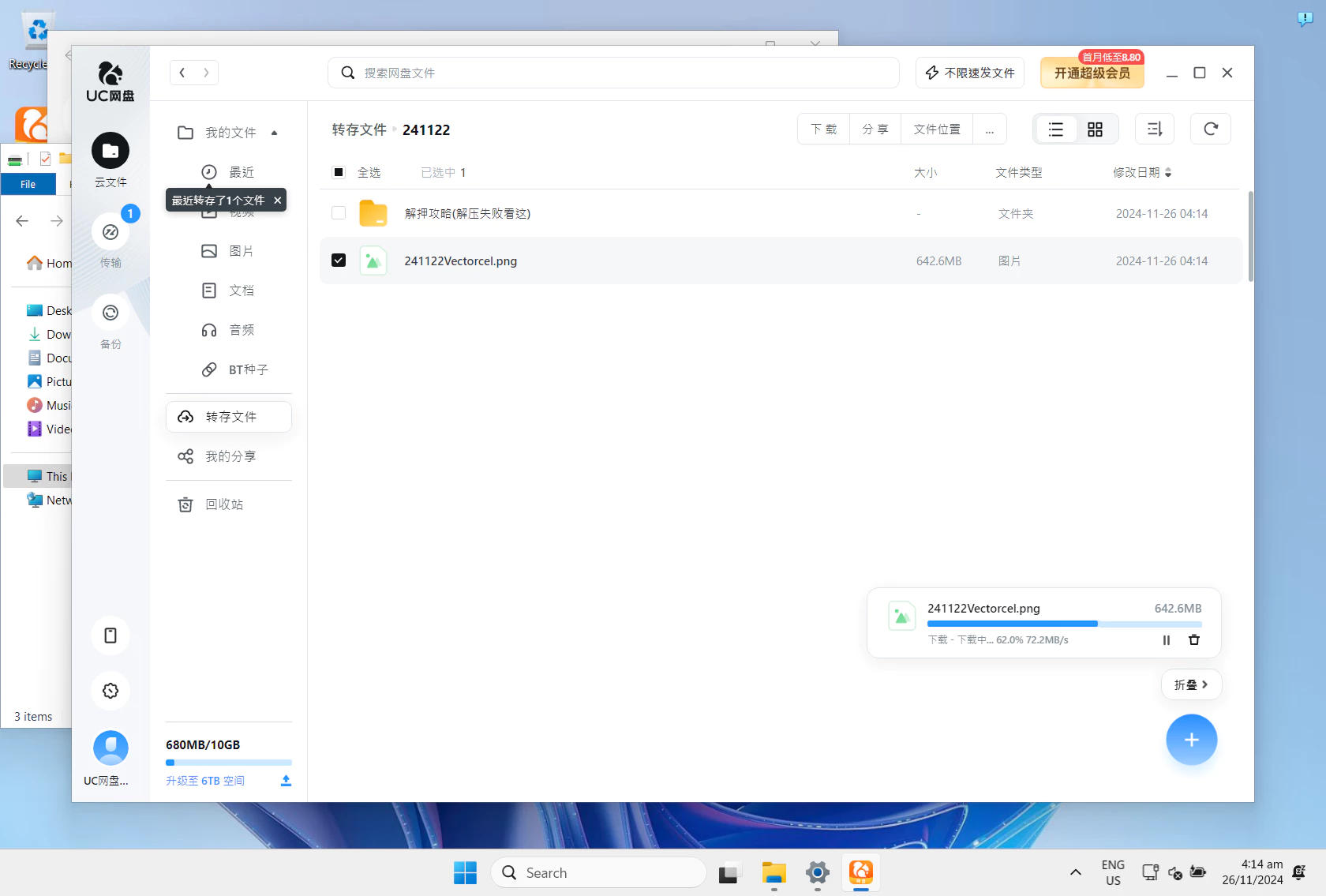The height and width of the screenshot is (896, 1326).
Task: Show hidden tray icons chevron
Action: [x=1075, y=872]
